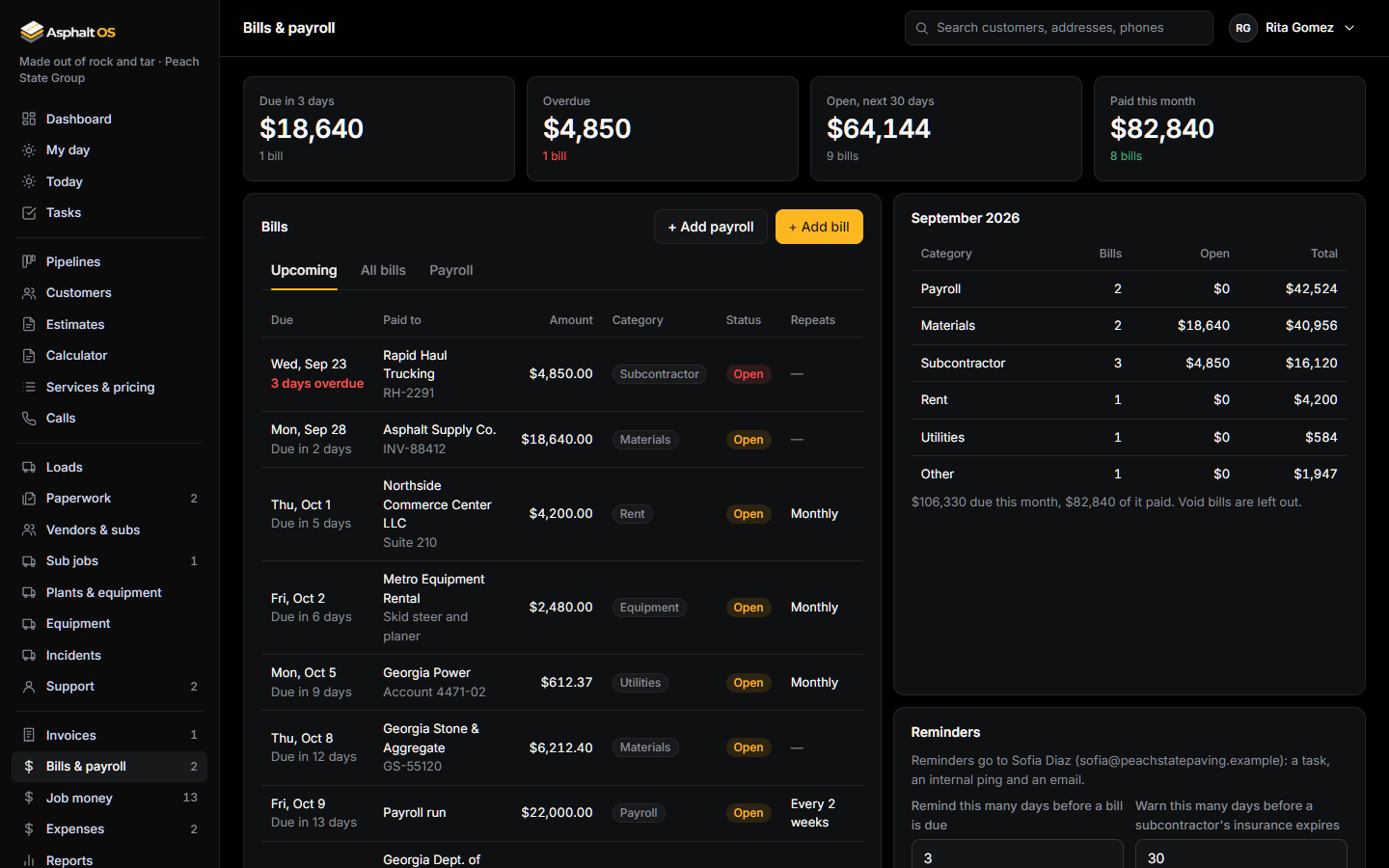Click the Support person icon
Viewport: 1389px width, 868px height.
pyautogui.click(x=29, y=687)
